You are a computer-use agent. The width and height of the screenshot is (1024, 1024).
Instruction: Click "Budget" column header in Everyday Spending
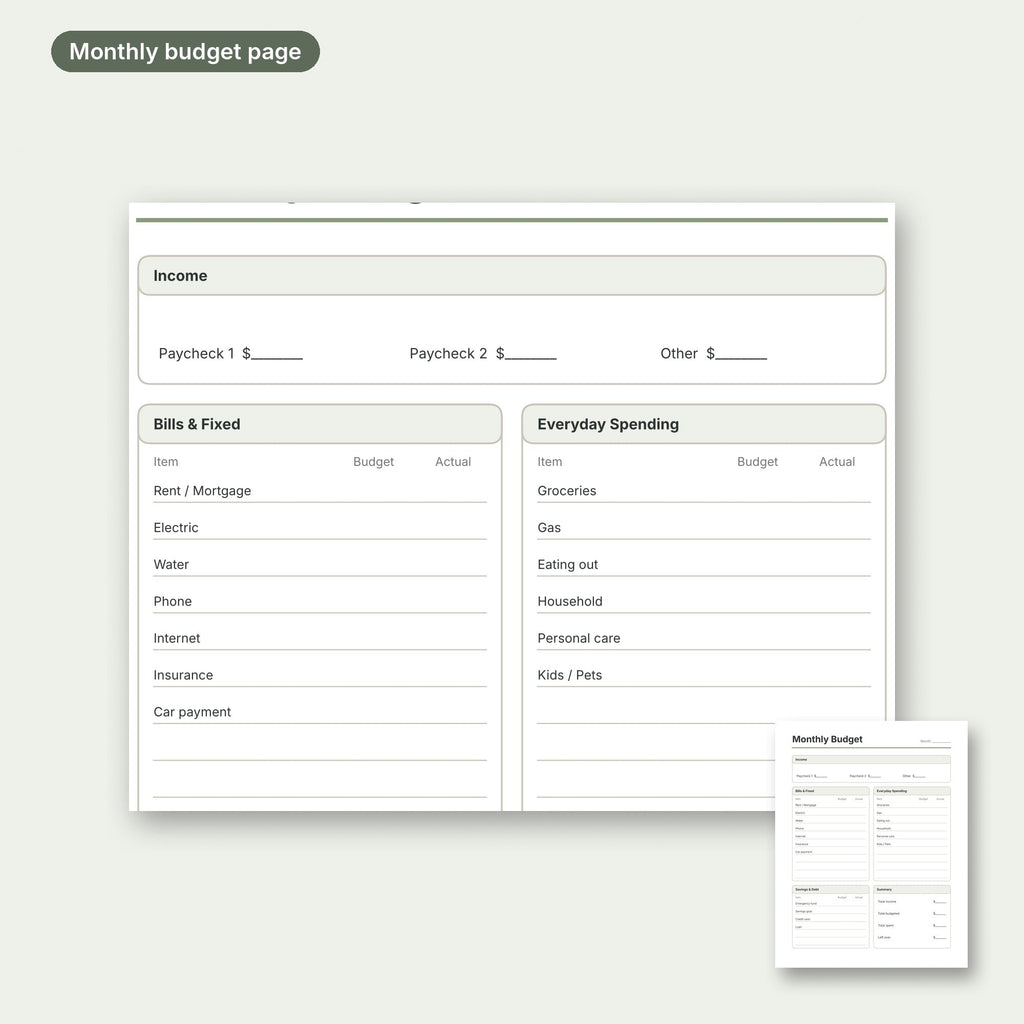[x=758, y=462]
